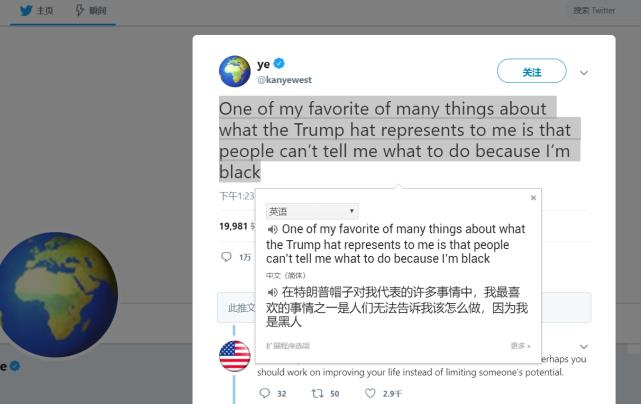Expand the tweet options chevron beside 关注
Image resolution: width=641 pixels, height=404 pixels.
(584, 73)
